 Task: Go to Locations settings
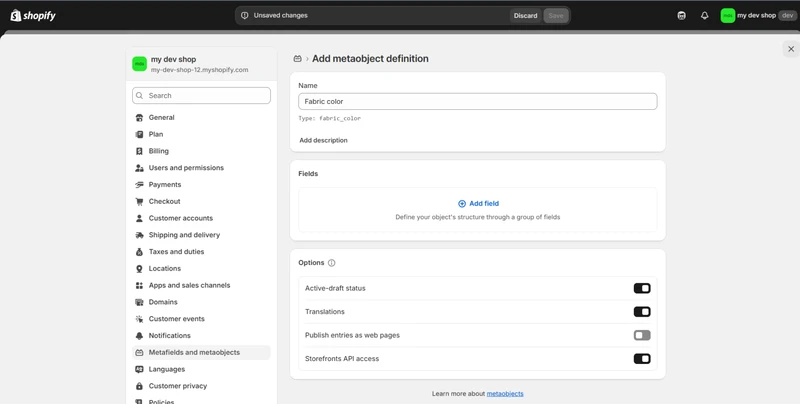201,269
